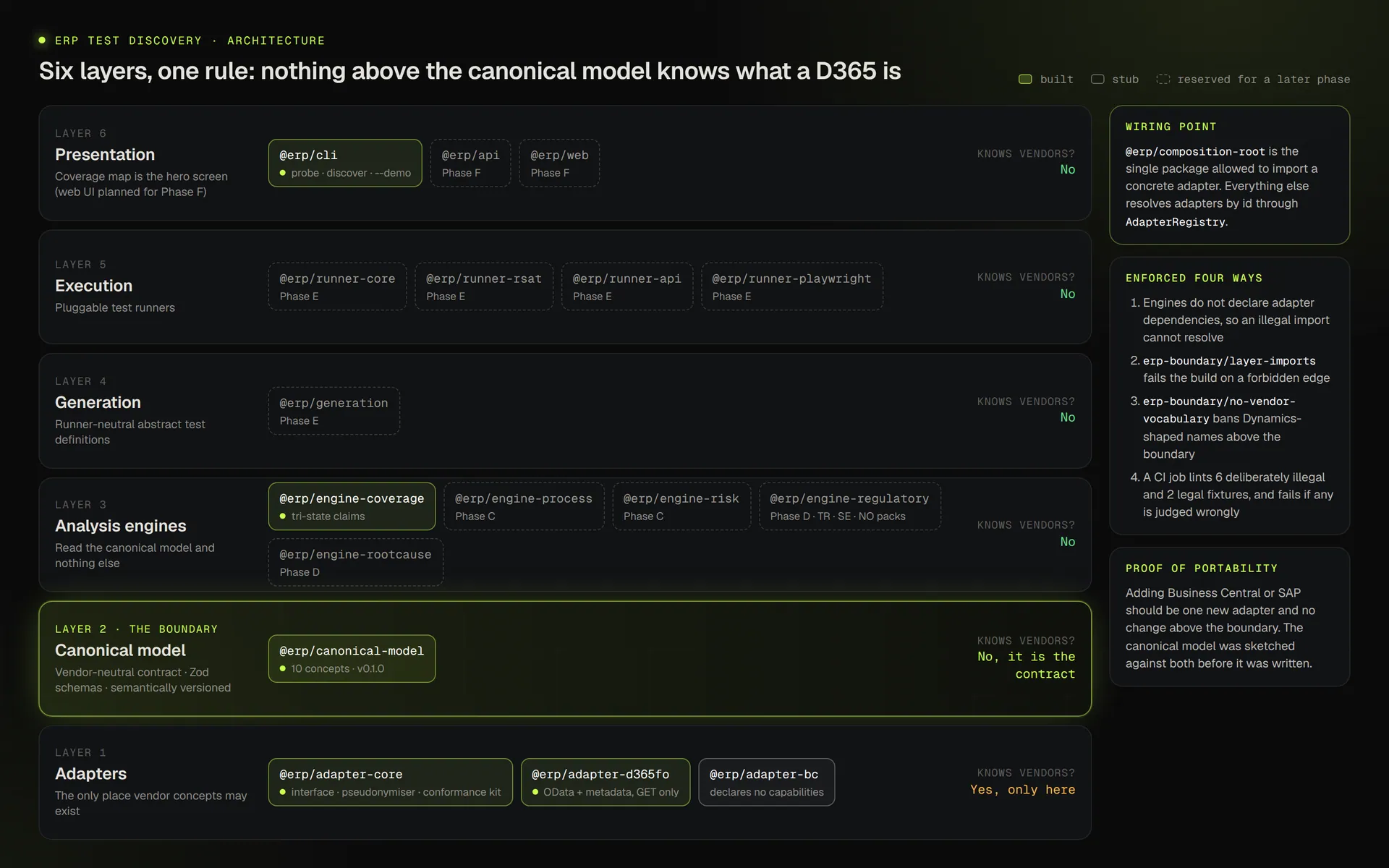Click the stub legend swatch

[1097, 80]
